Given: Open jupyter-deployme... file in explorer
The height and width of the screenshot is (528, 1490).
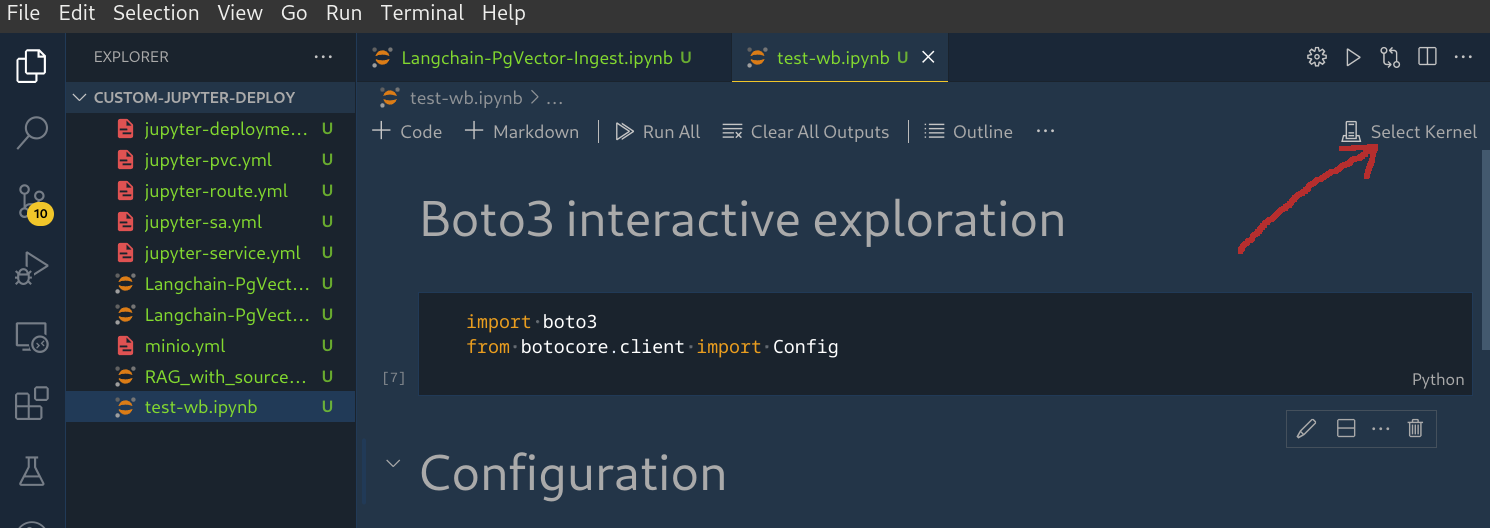Looking at the screenshot, I should tap(210, 129).
